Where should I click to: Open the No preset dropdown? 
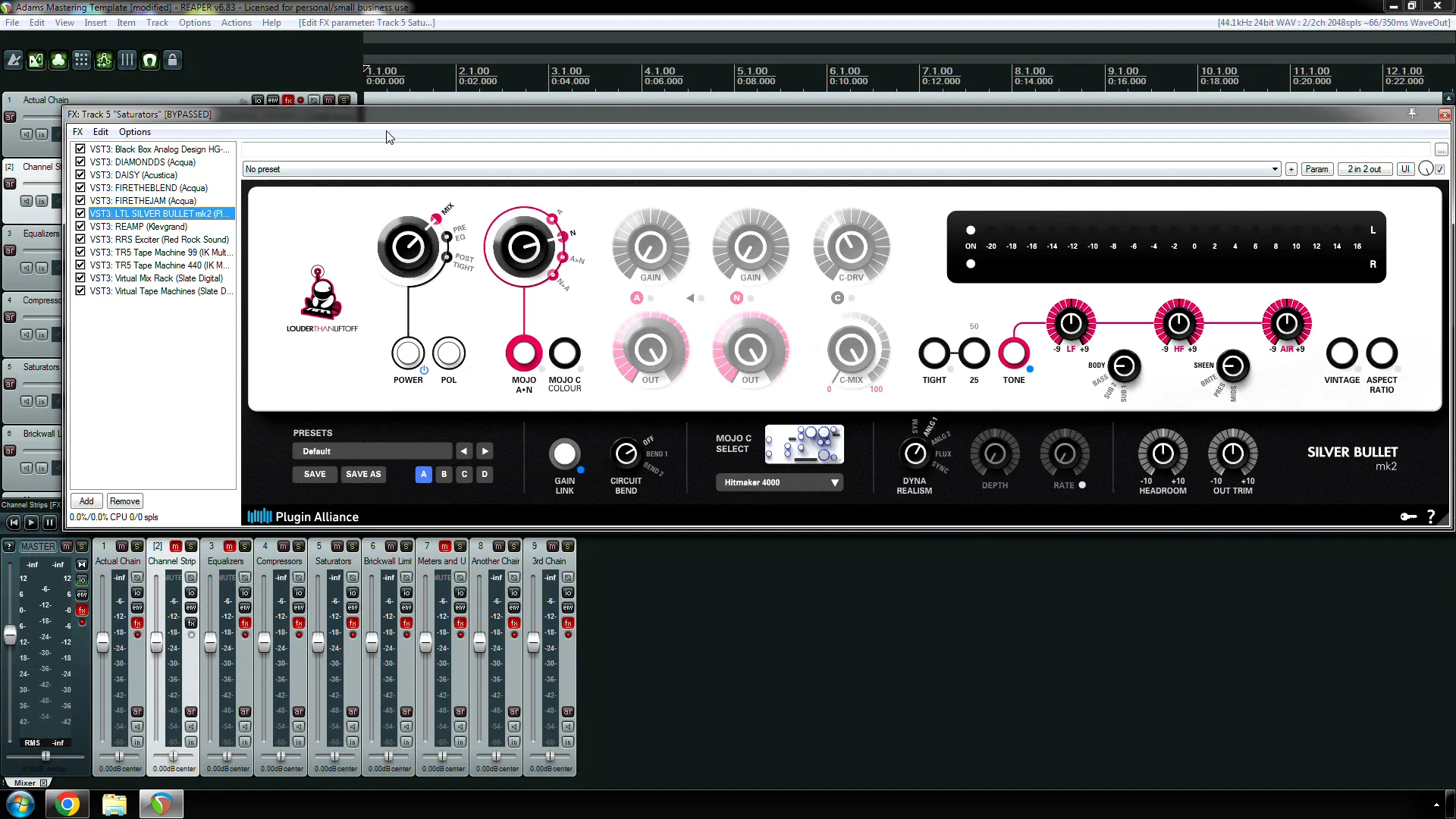[761, 169]
